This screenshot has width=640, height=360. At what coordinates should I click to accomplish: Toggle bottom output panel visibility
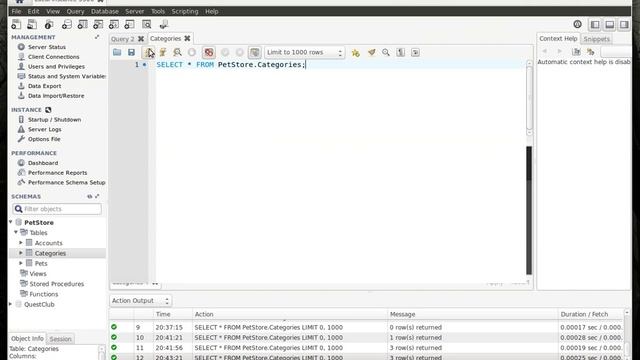pos(610,24)
